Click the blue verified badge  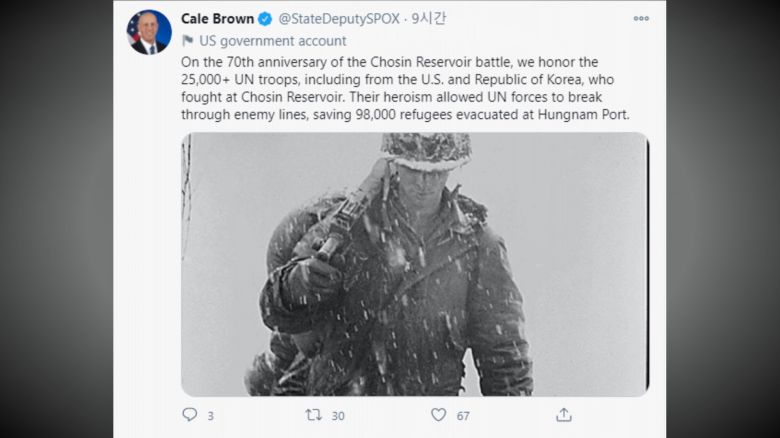[265, 19]
